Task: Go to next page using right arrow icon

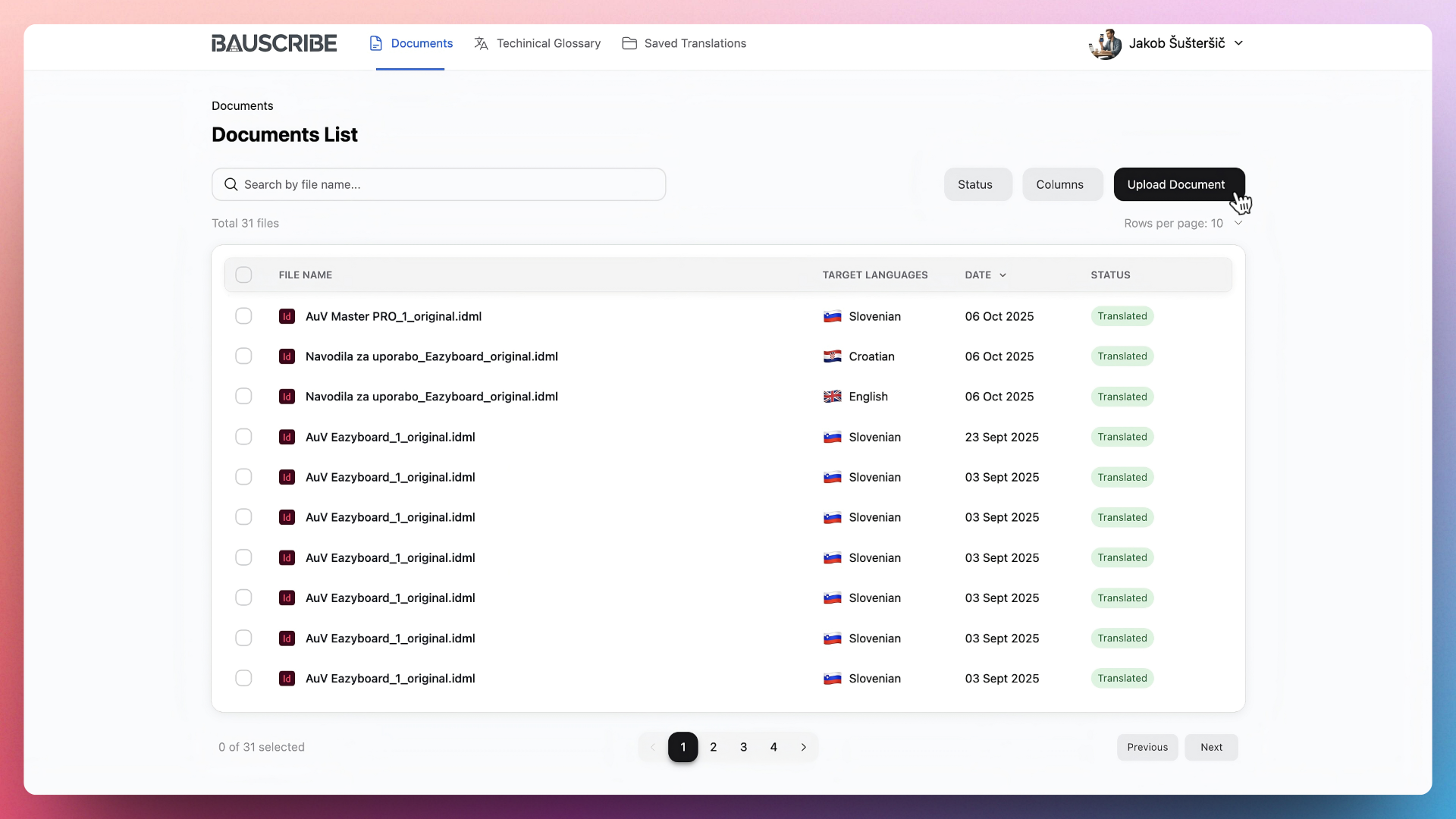Action: [804, 747]
